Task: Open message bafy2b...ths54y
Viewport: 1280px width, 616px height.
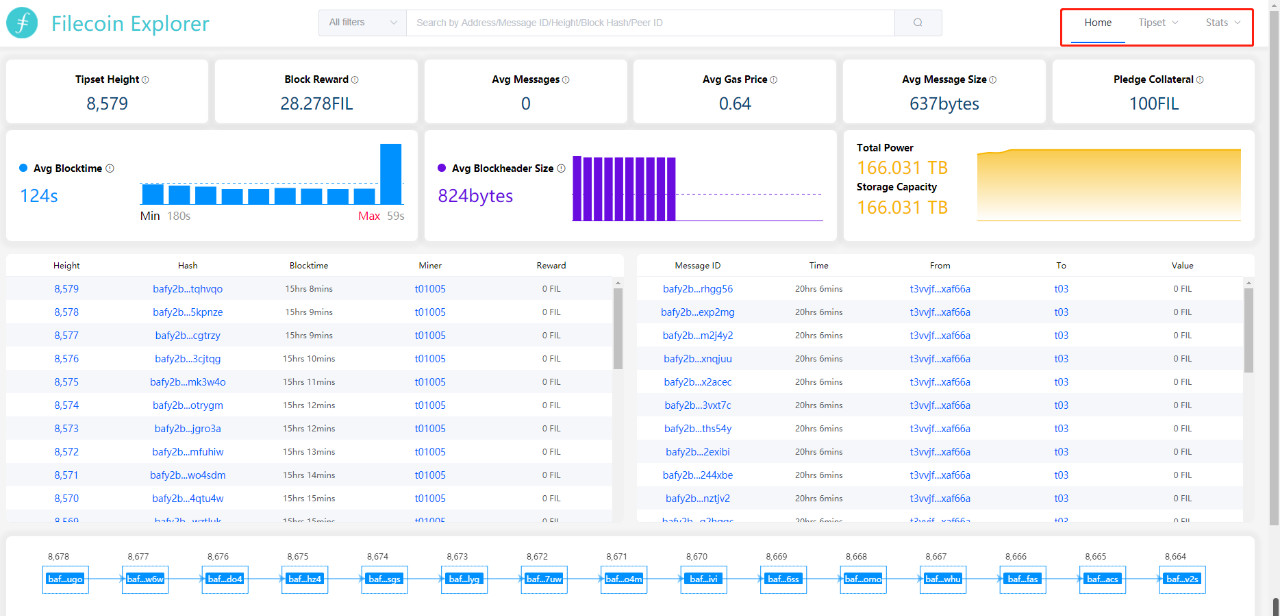Action: click(698, 428)
